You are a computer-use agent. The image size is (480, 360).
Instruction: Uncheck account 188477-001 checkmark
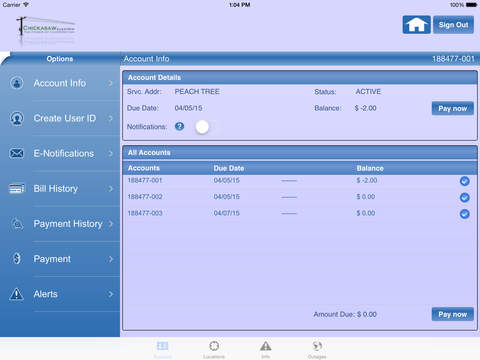tap(465, 181)
